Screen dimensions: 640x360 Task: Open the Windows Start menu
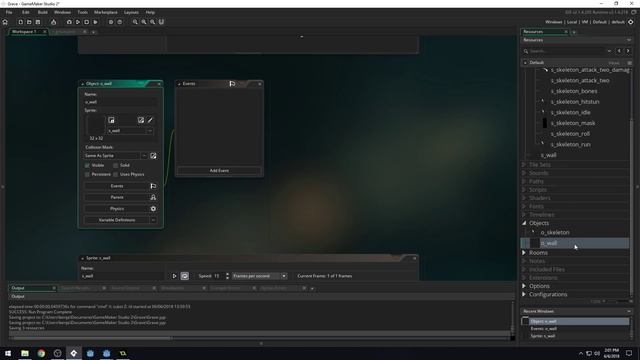click(x=8, y=353)
